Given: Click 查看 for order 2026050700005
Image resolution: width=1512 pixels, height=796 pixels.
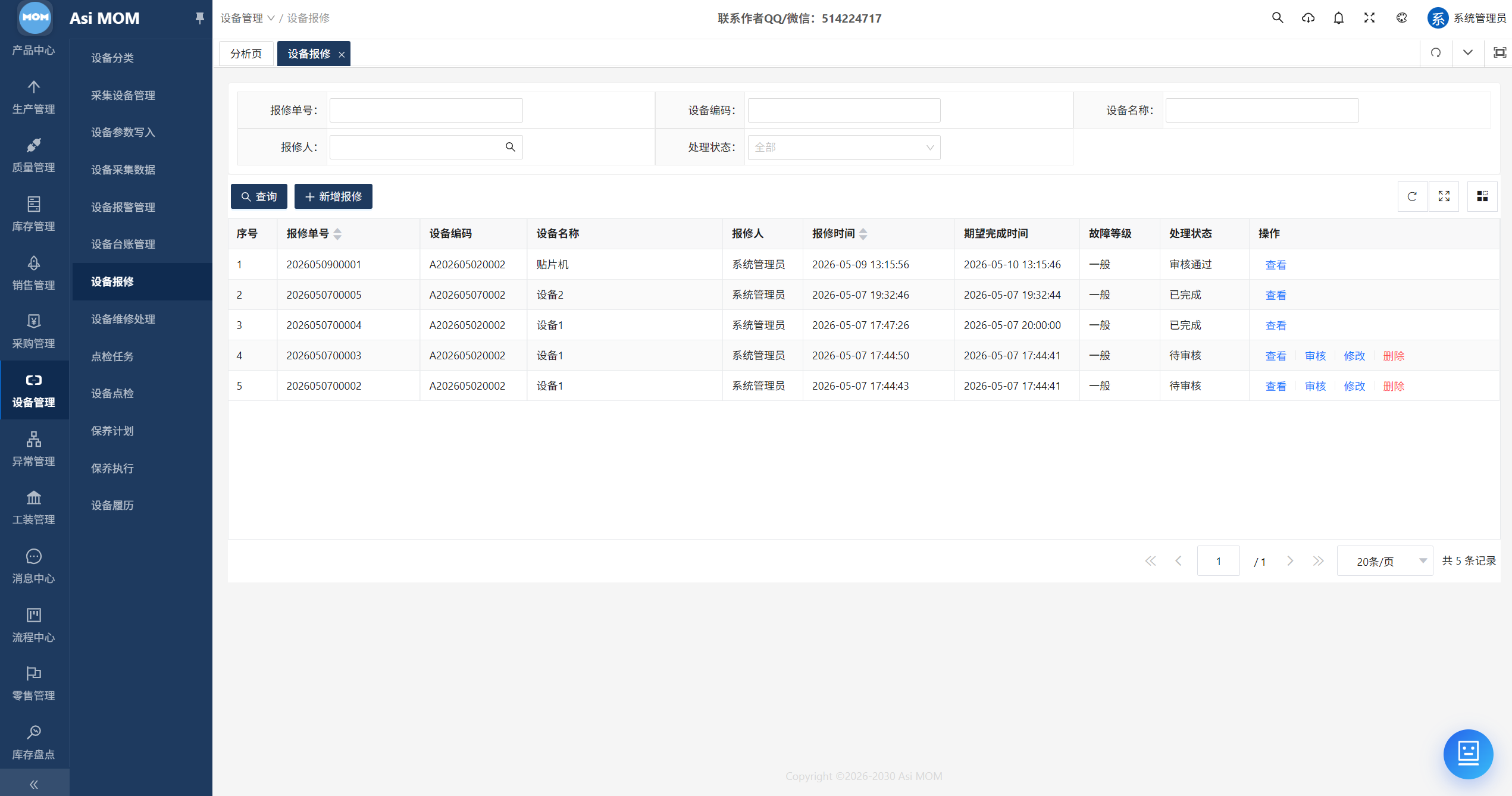Looking at the screenshot, I should click(x=1276, y=295).
